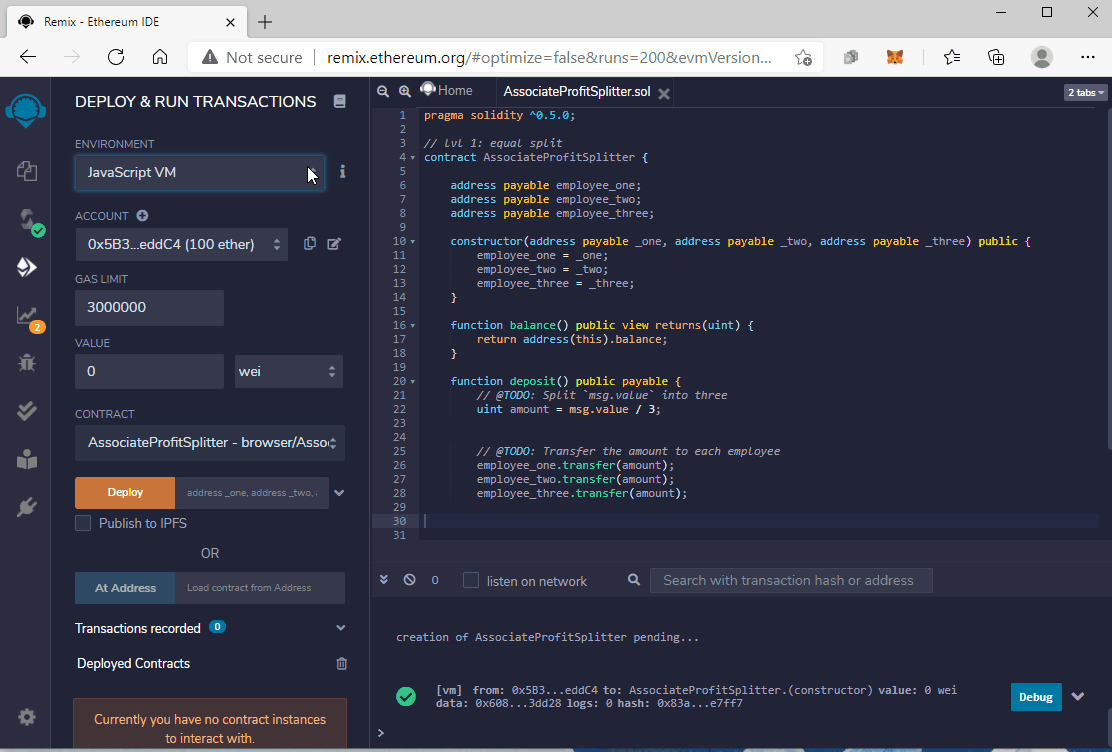Viewport: 1112px width, 752px height.
Task: Click the Gas Limit input field
Action: [150, 307]
